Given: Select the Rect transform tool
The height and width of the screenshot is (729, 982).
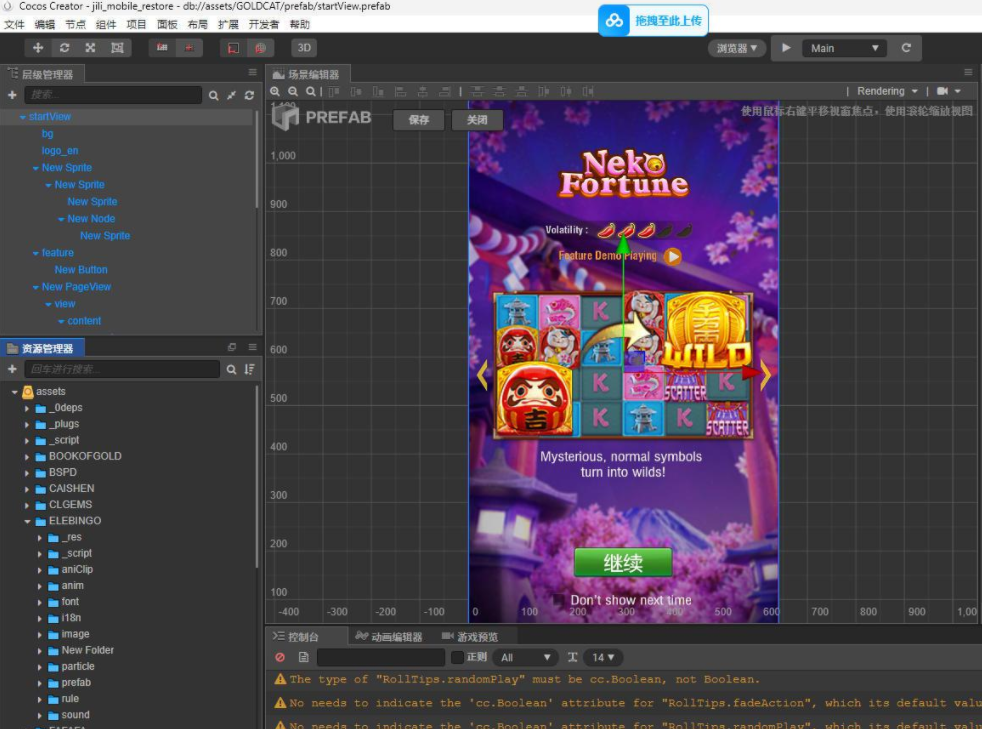Looking at the screenshot, I should [x=116, y=47].
